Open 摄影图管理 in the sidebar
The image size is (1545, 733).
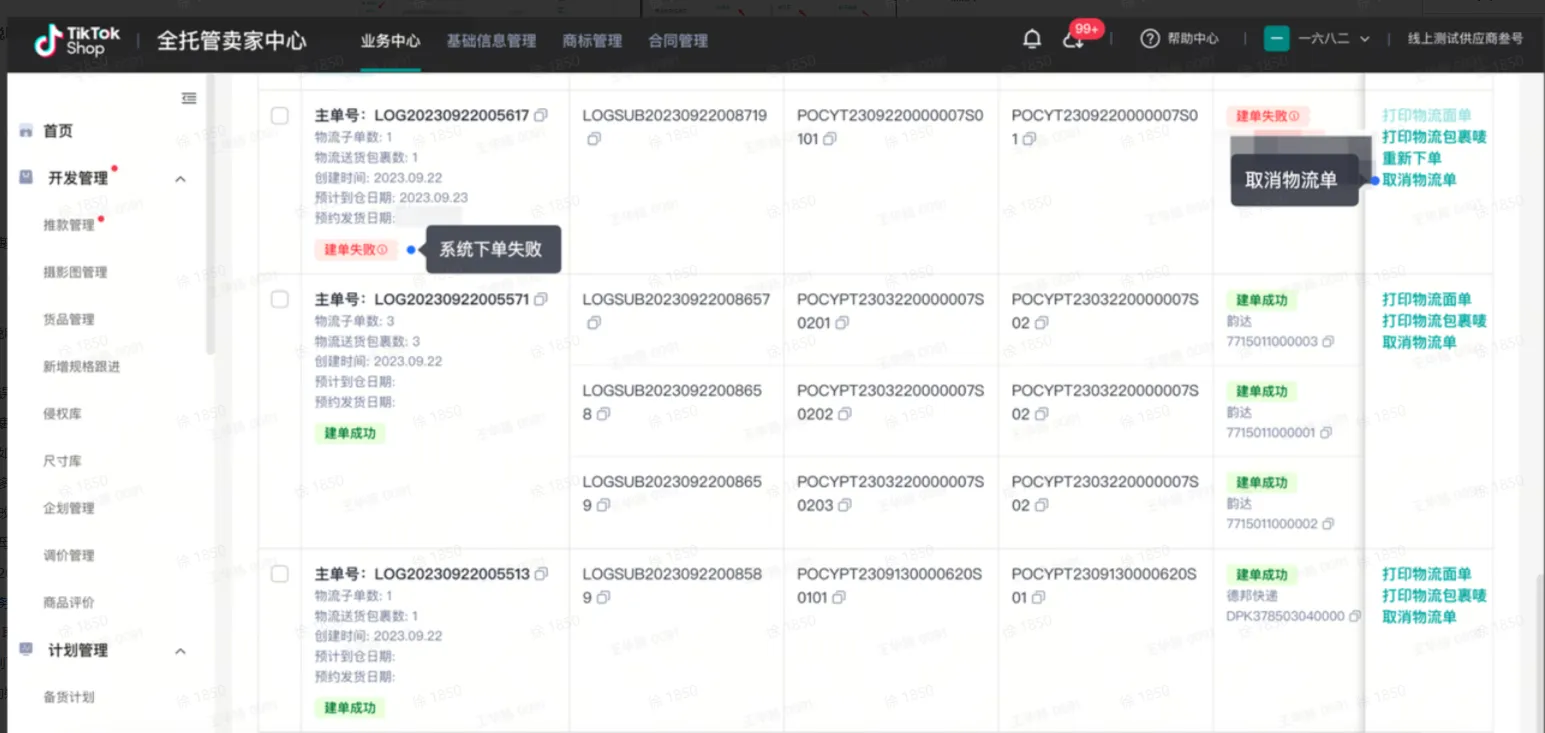pos(75,272)
